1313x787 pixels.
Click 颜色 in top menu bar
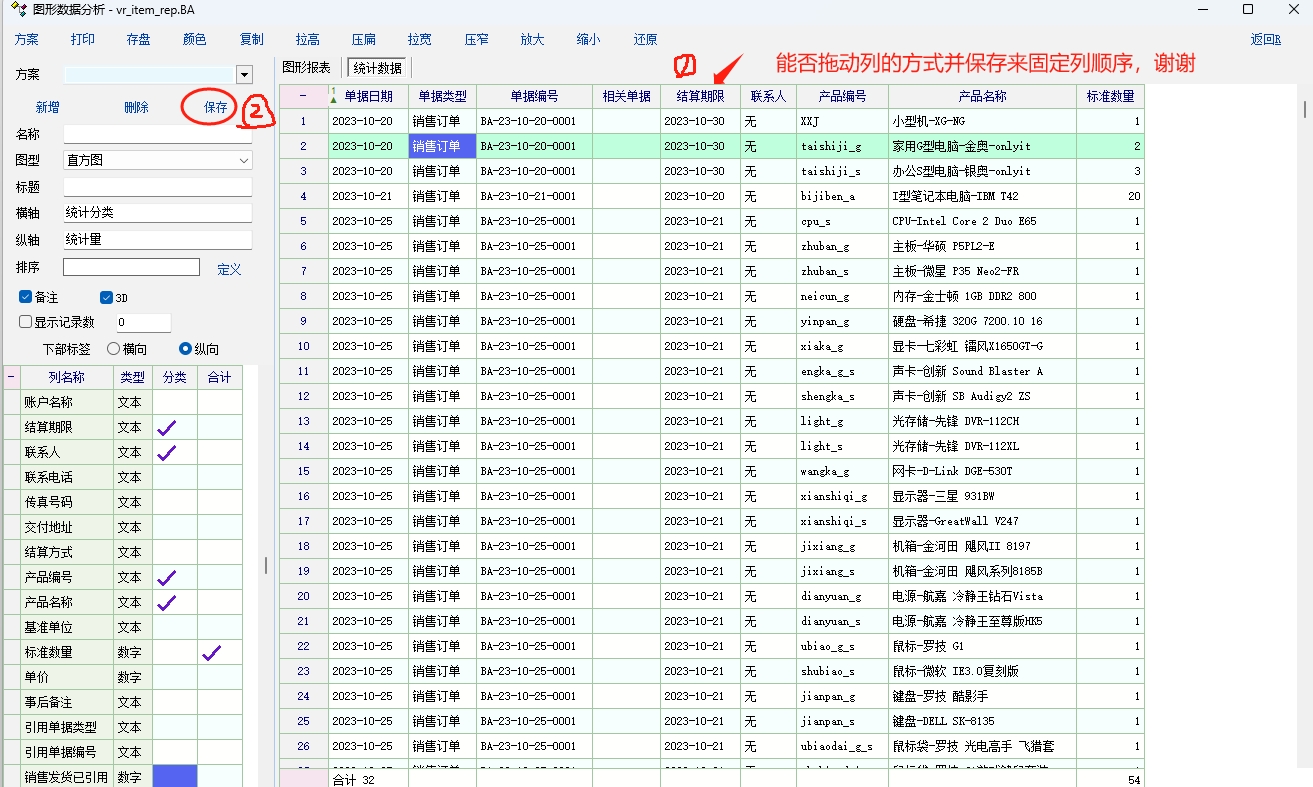coord(194,40)
